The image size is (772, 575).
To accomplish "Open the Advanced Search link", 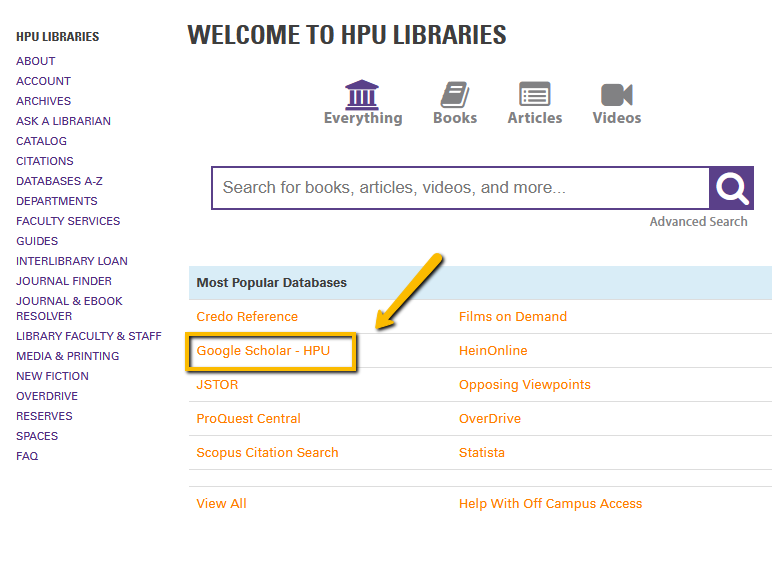I will point(698,222).
